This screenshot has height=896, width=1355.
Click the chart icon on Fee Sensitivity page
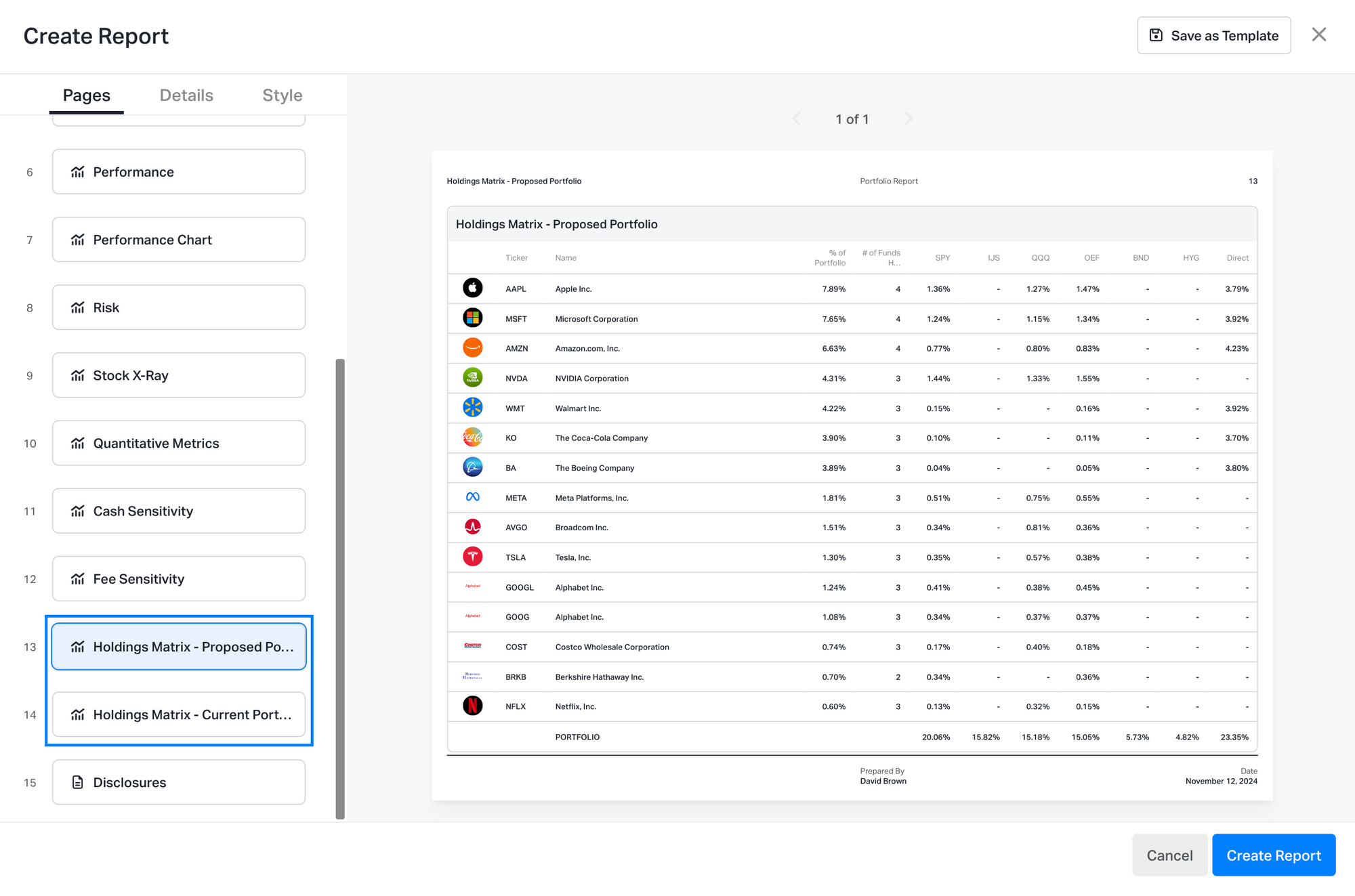click(x=78, y=578)
